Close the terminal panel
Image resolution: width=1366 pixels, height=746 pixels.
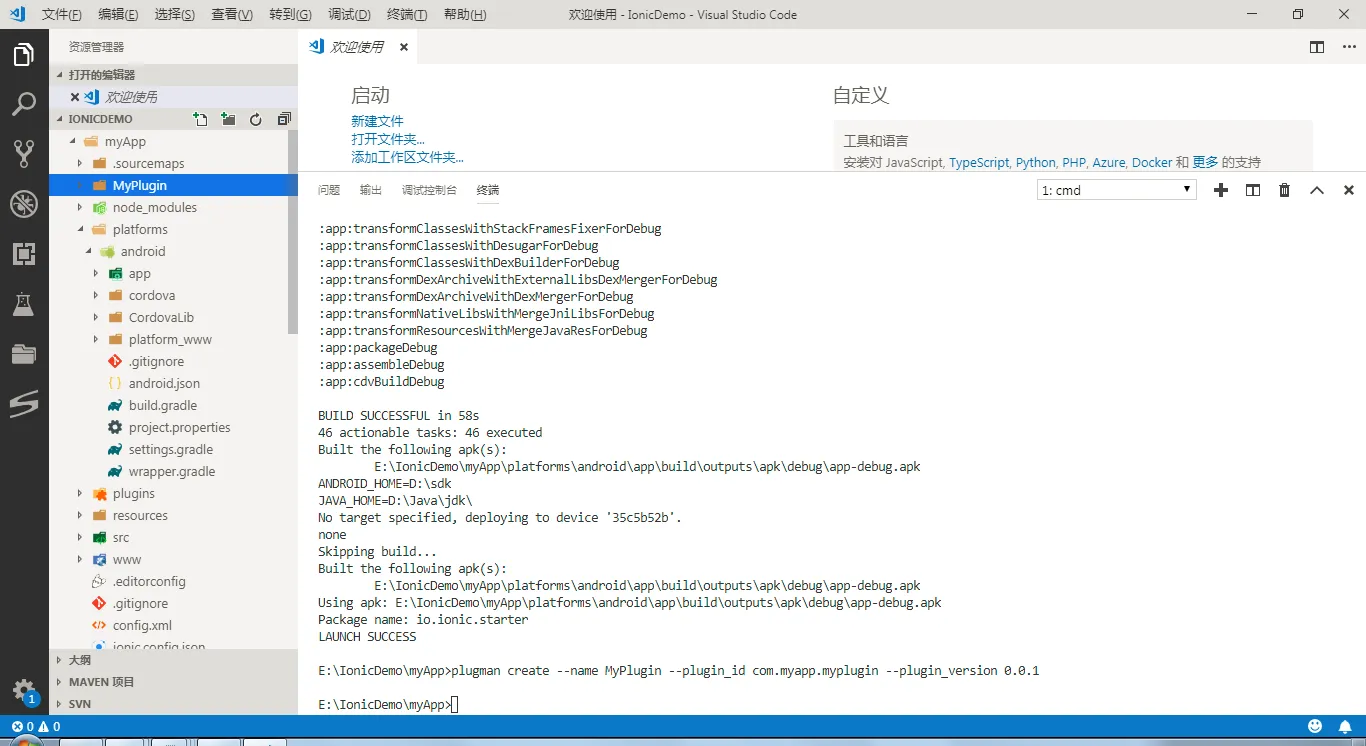tap(1349, 190)
